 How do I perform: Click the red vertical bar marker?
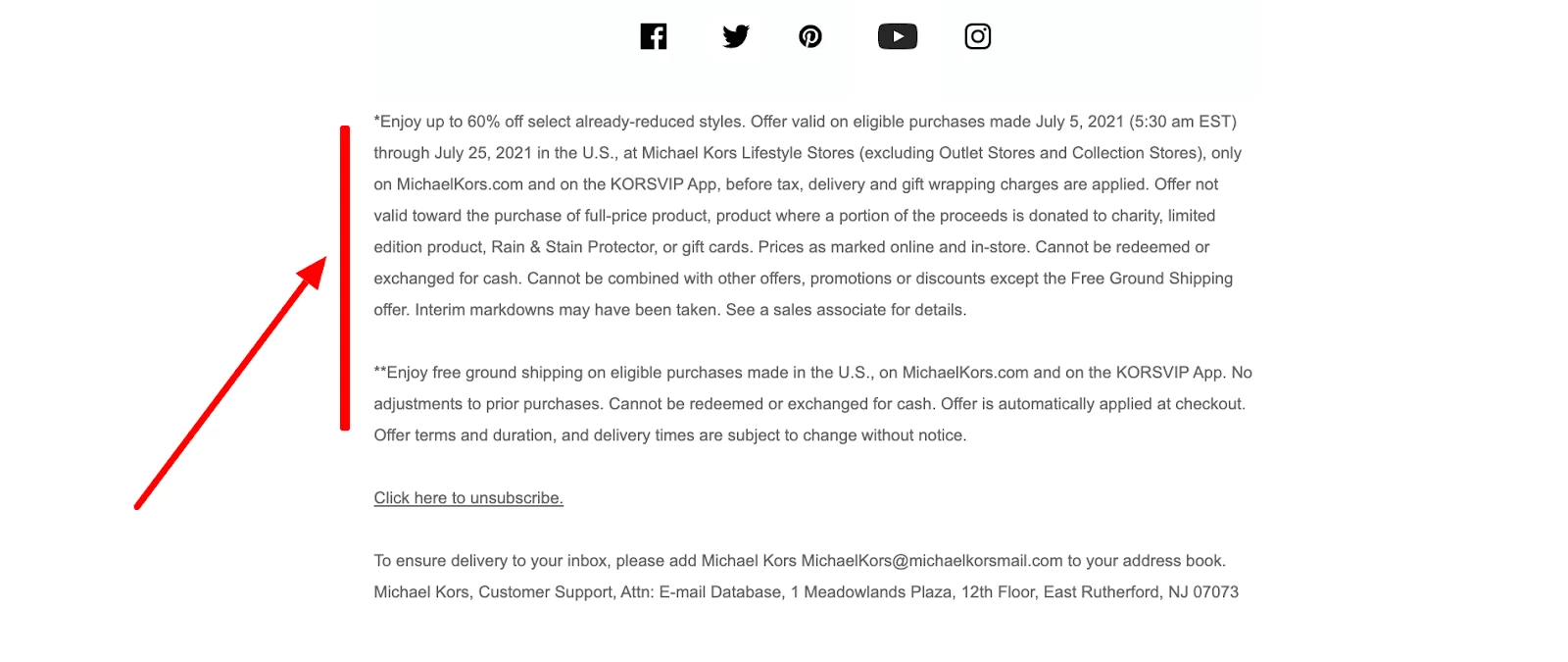point(345,278)
